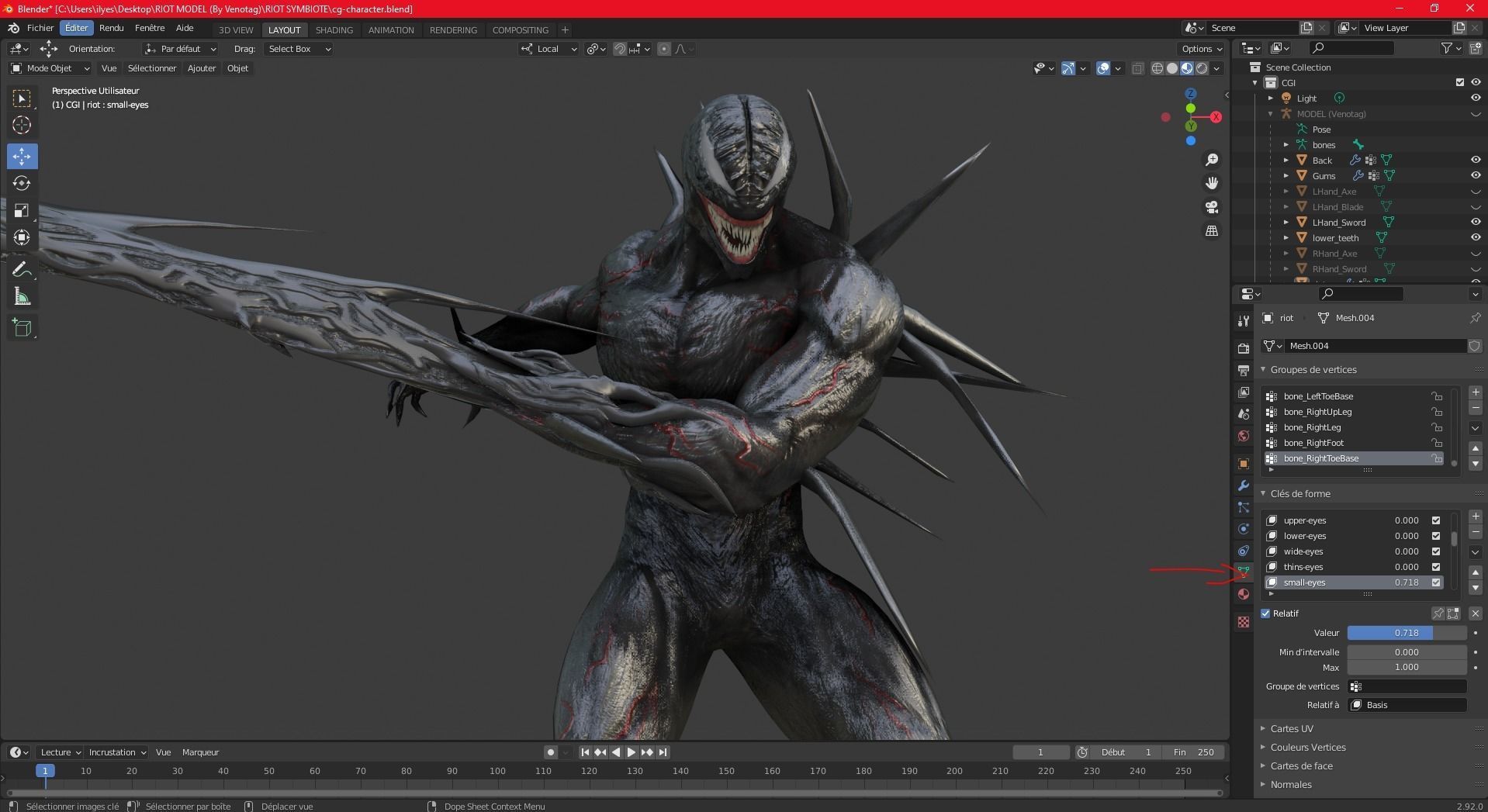Open Drag Select Box dropdown

[299, 49]
